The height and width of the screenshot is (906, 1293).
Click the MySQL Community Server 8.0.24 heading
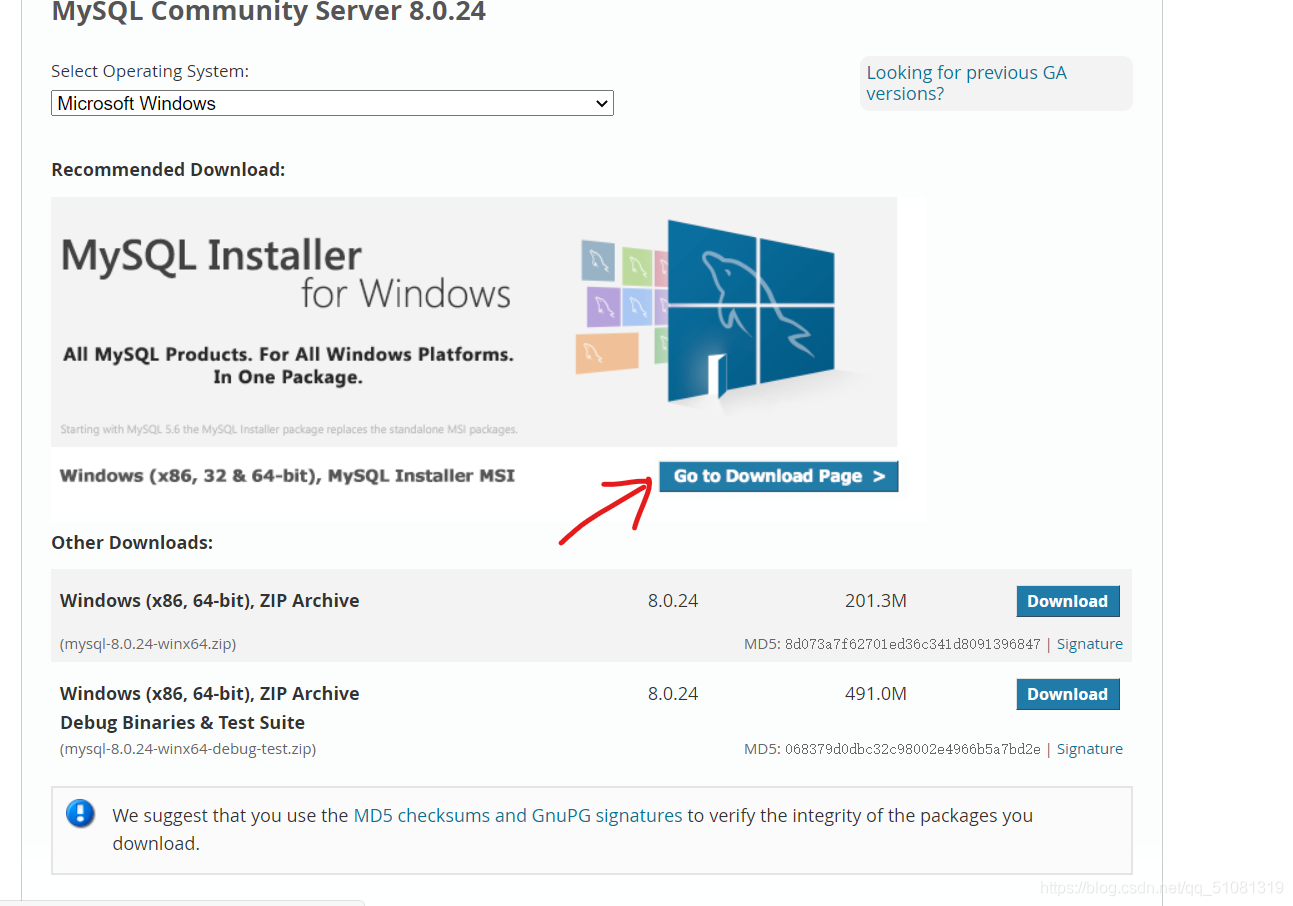tap(269, 13)
